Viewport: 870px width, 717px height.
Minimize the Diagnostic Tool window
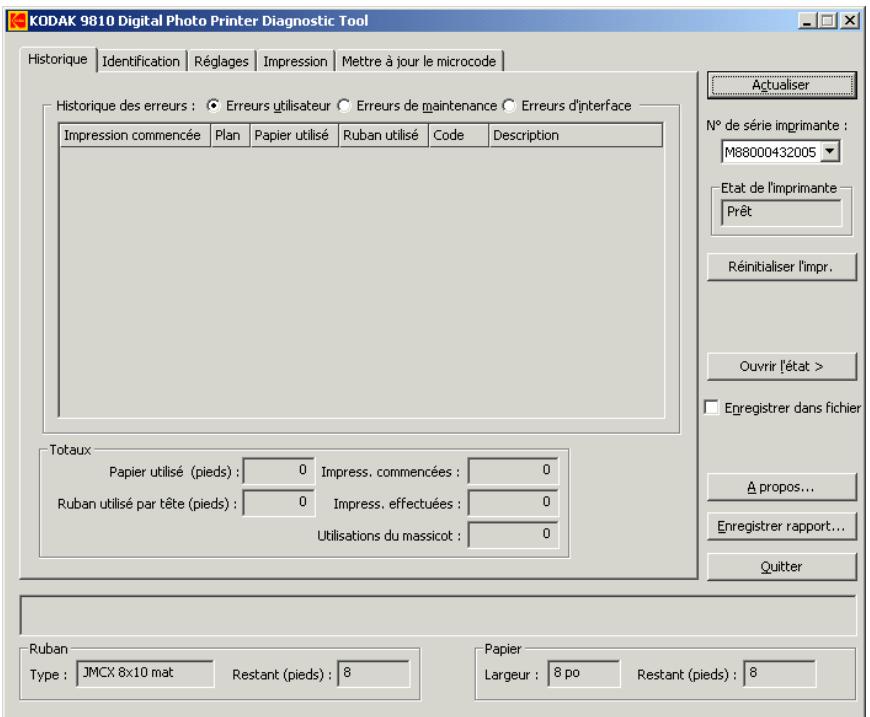[x=807, y=21]
